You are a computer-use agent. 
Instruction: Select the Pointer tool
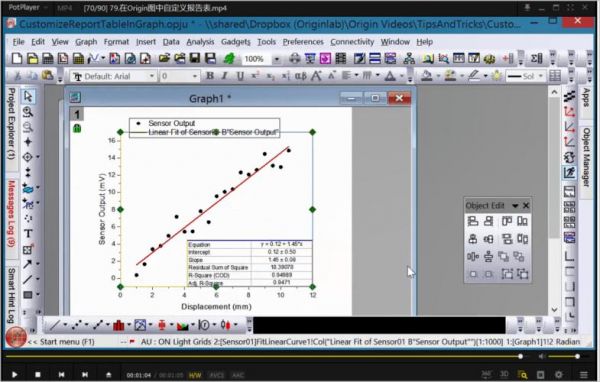[x=28, y=96]
